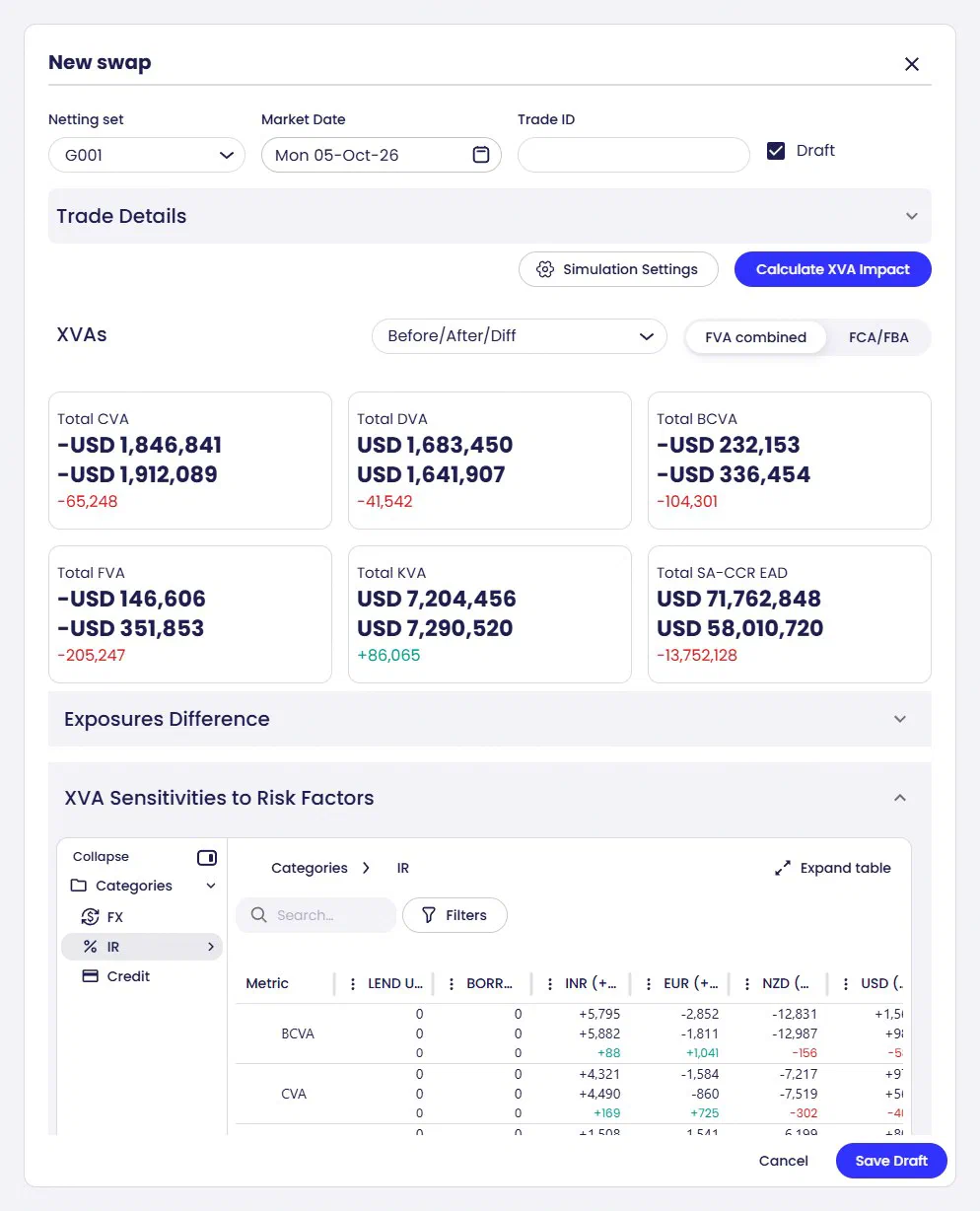980x1211 pixels.
Task: Collapse the Categories tree node
Action: 211,887
